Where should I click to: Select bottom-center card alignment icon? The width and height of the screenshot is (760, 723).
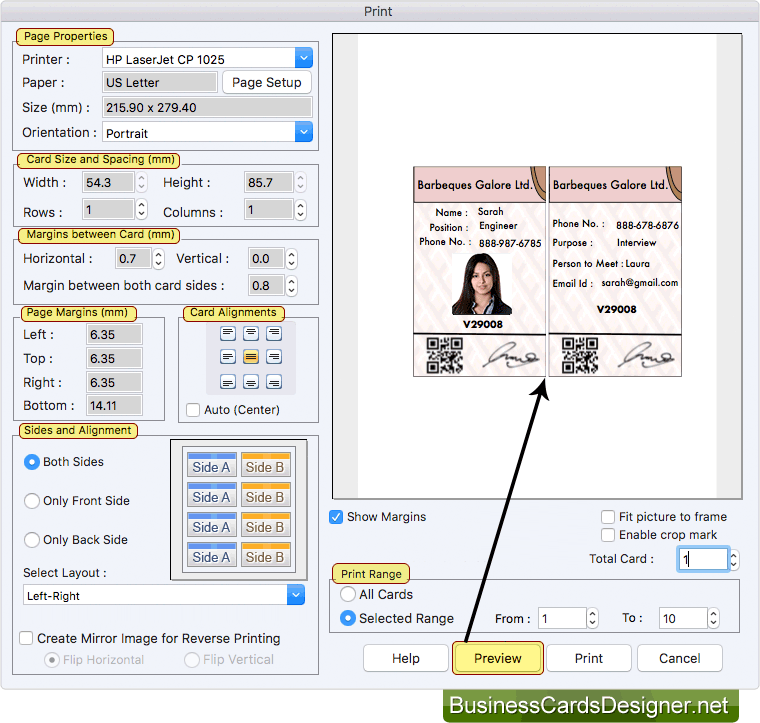tap(251, 382)
